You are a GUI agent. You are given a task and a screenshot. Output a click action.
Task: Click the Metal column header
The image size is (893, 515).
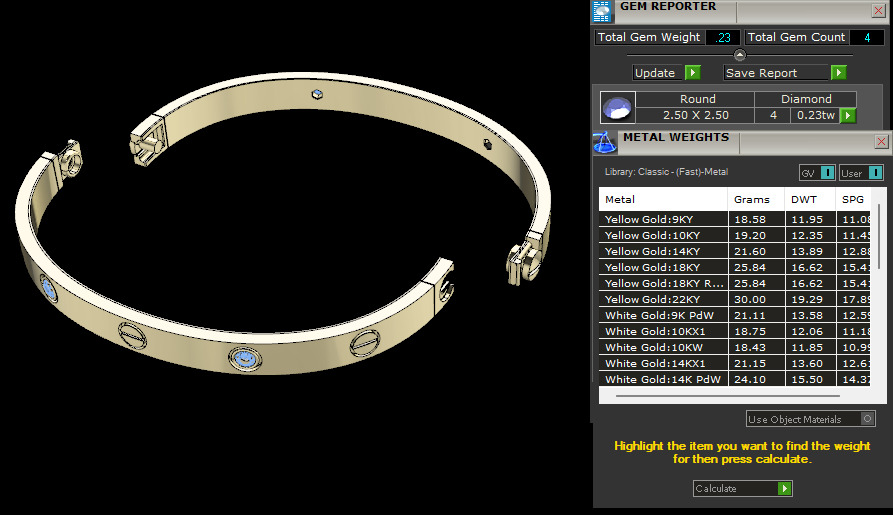point(663,199)
